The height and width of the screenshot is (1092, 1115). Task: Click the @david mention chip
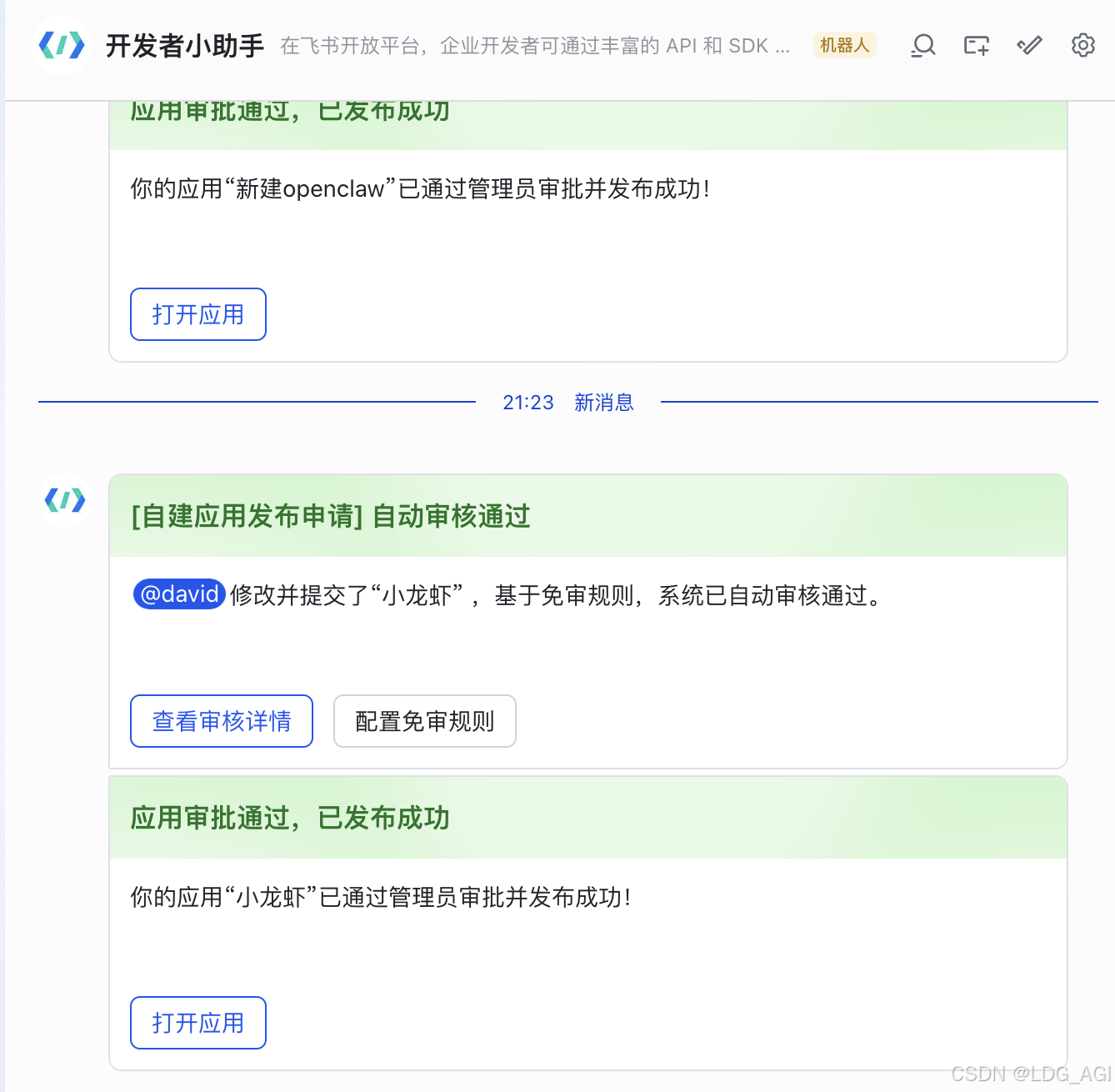click(x=178, y=594)
